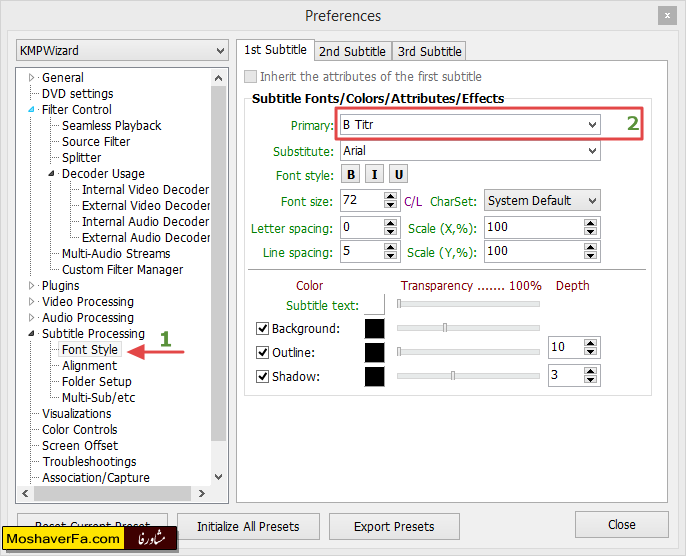Open the Primary font dropdown
686x556 pixels.
[x=592, y=125]
